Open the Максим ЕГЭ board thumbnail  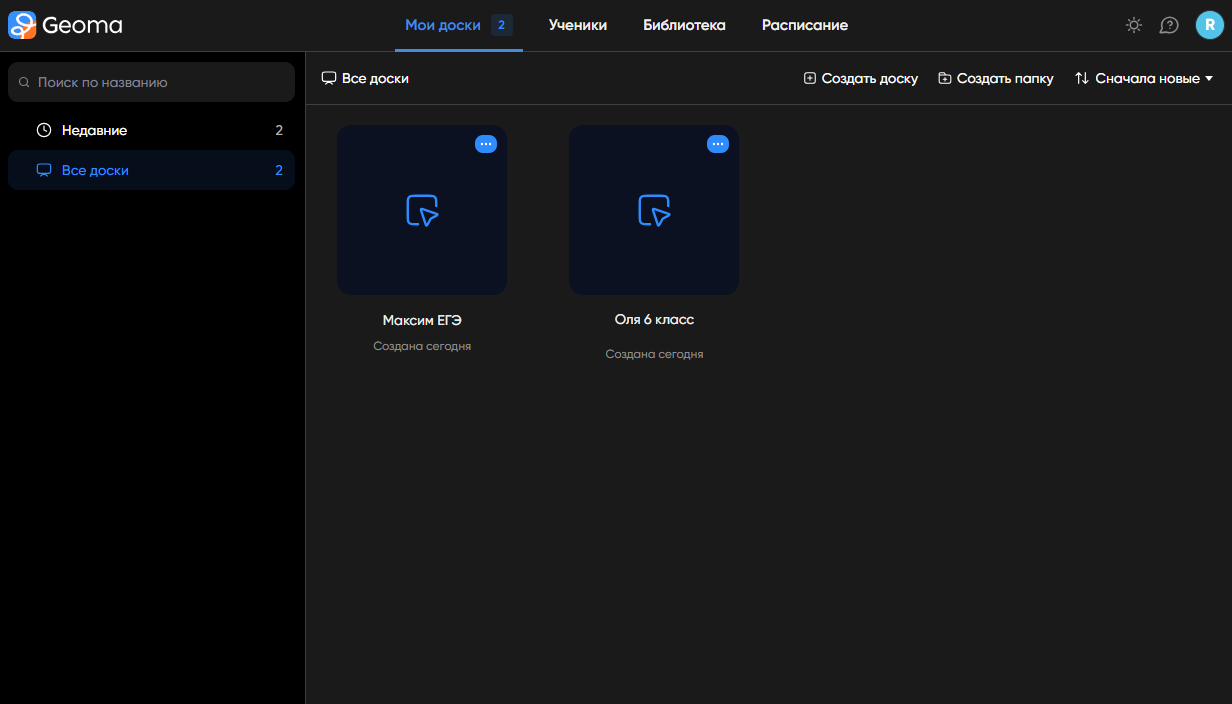point(422,210)
